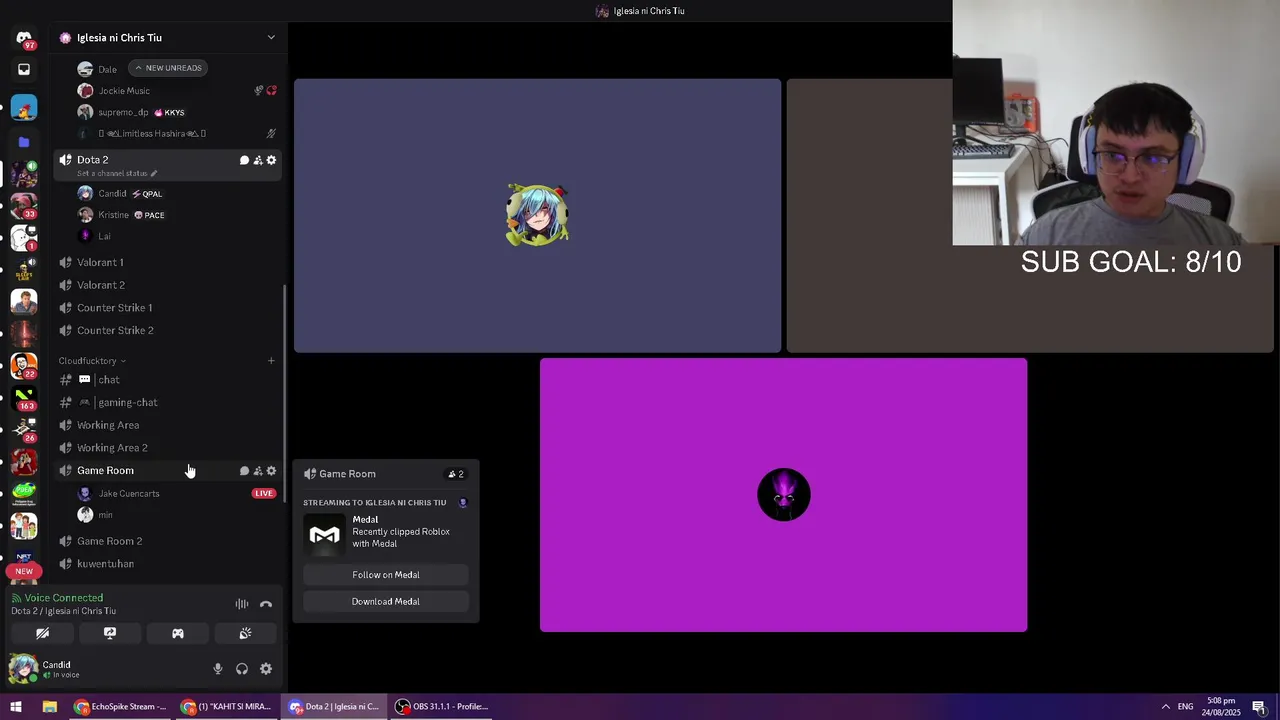Disconnect from voice with hang-up icon

coord(266,604)
